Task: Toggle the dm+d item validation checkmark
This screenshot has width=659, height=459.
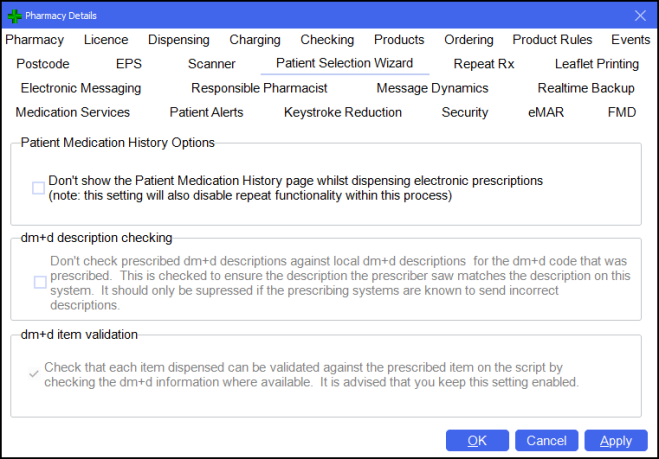Action: pos(35,374)
